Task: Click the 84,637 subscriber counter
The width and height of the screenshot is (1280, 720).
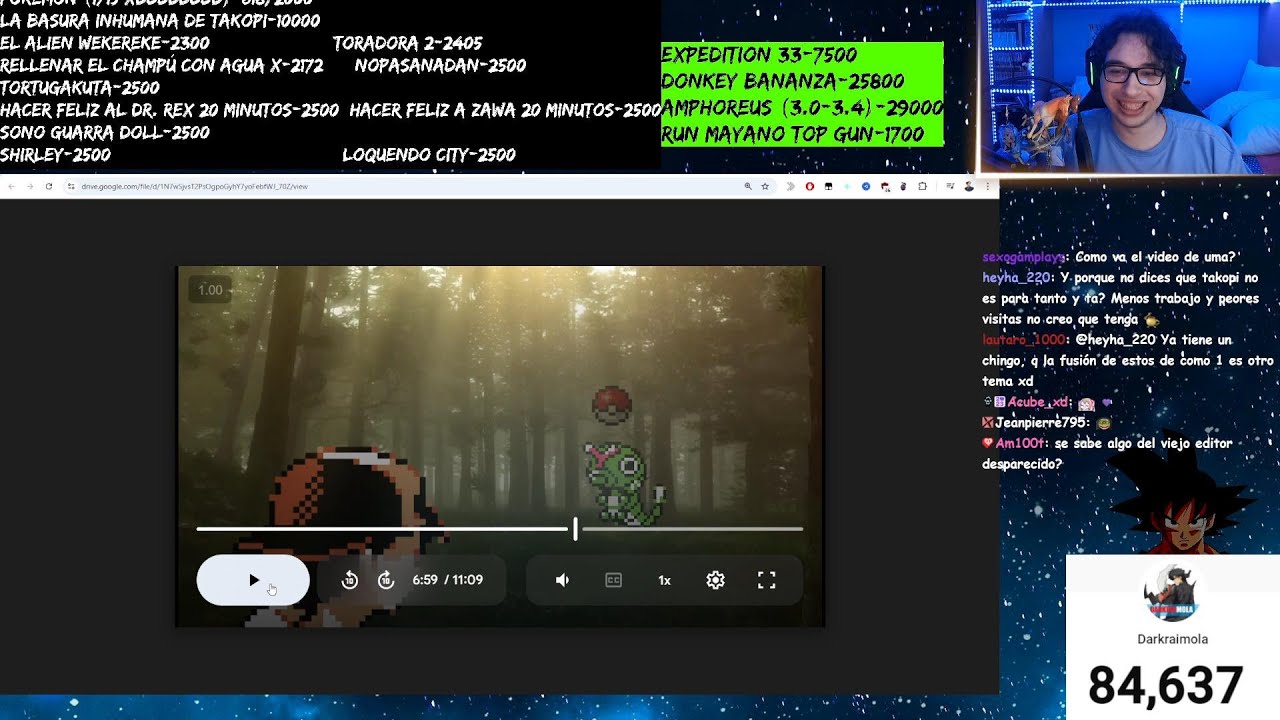Action: click(1165, 686)
